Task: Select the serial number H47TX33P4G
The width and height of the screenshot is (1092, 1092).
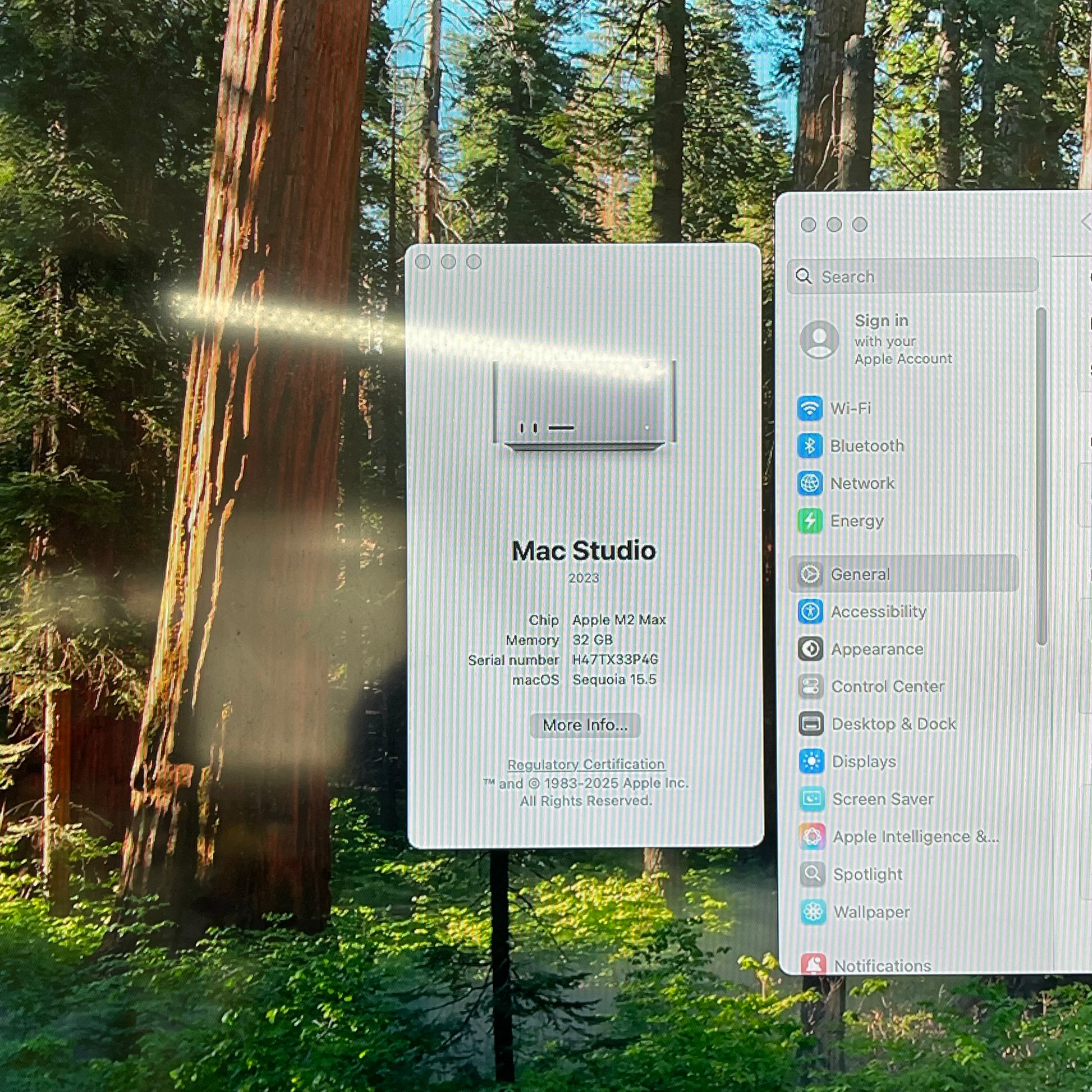Action: [615, 659]
